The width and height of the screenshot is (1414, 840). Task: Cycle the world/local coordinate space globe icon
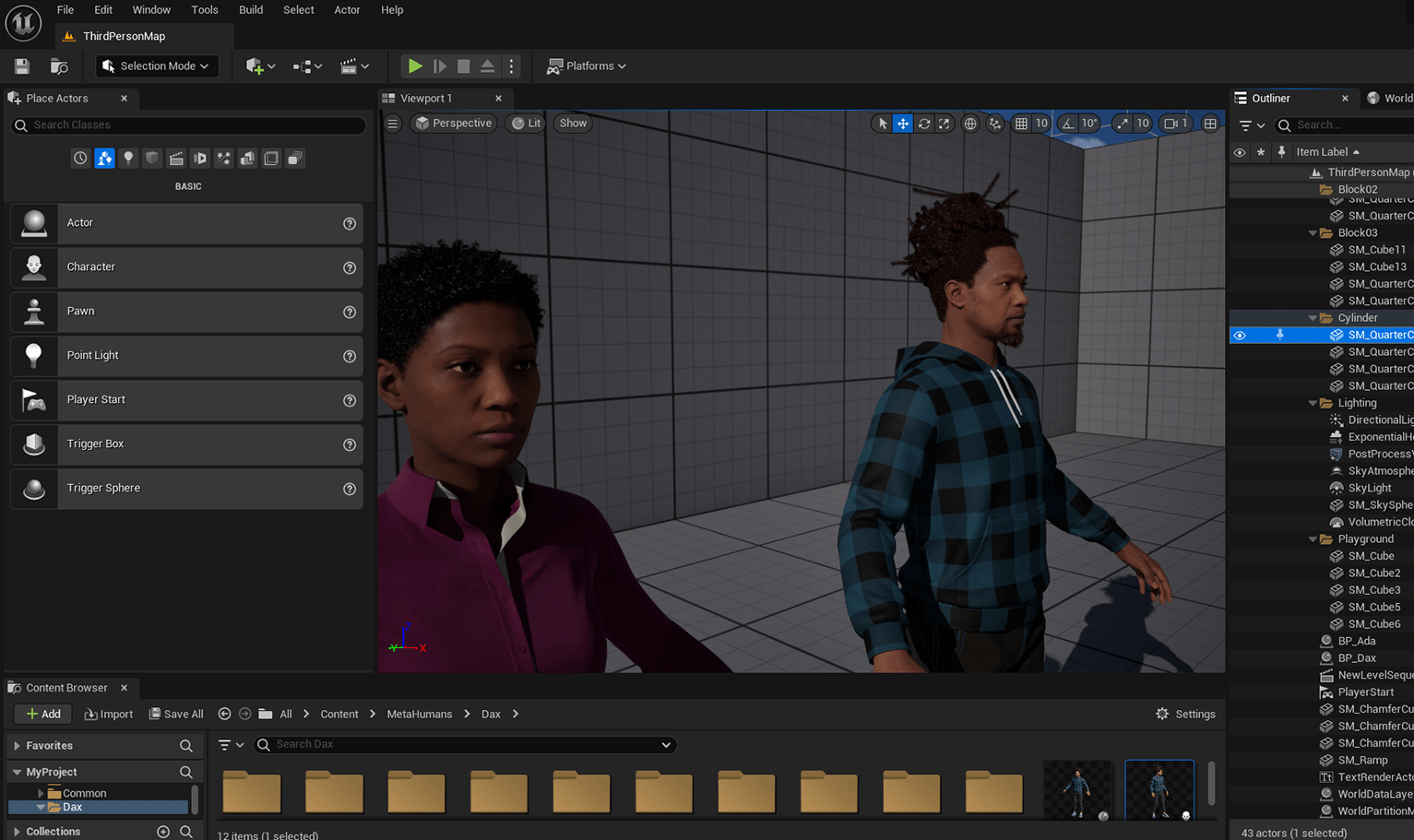click(970, 124)
